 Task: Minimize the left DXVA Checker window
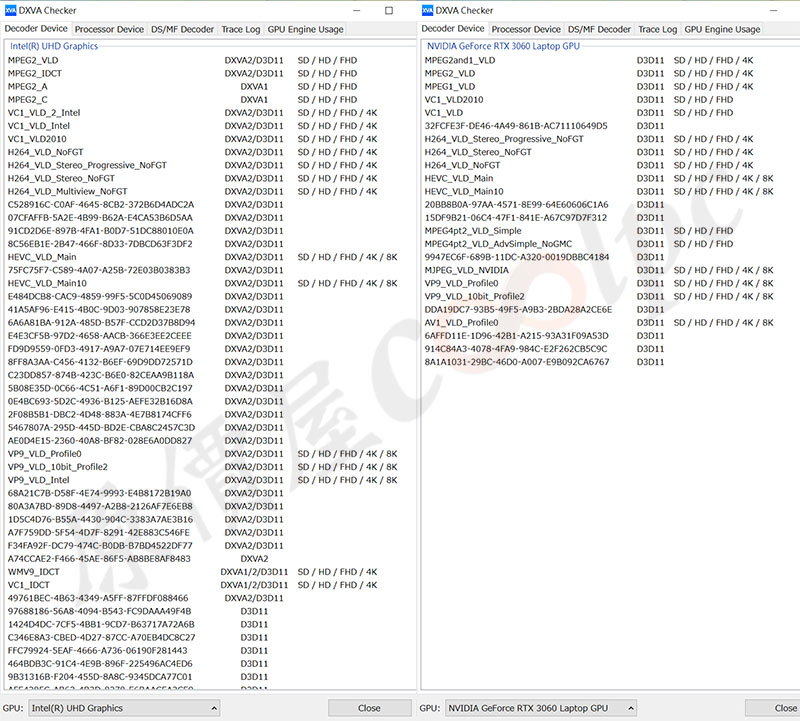click(357, 10)
